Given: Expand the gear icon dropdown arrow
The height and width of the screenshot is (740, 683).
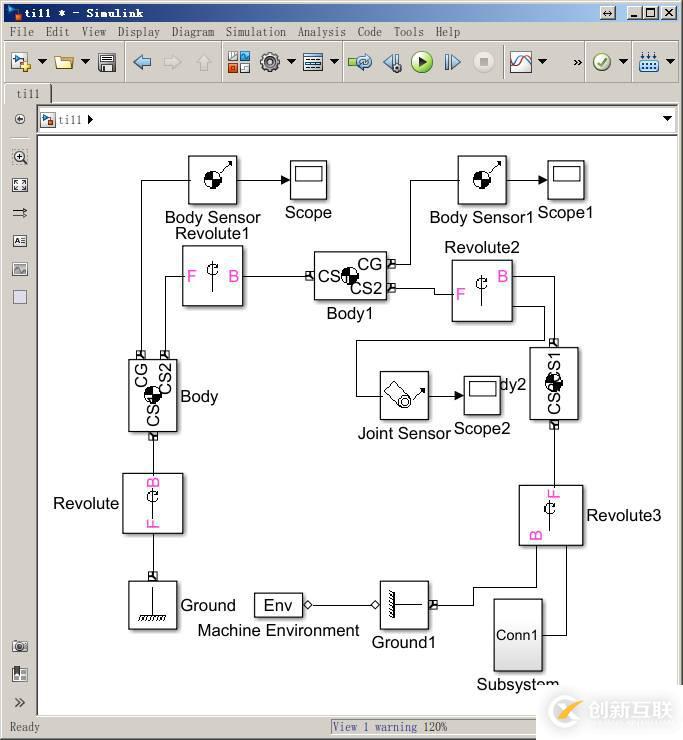Looking at the screenshot, I should [x=291, y=61].
